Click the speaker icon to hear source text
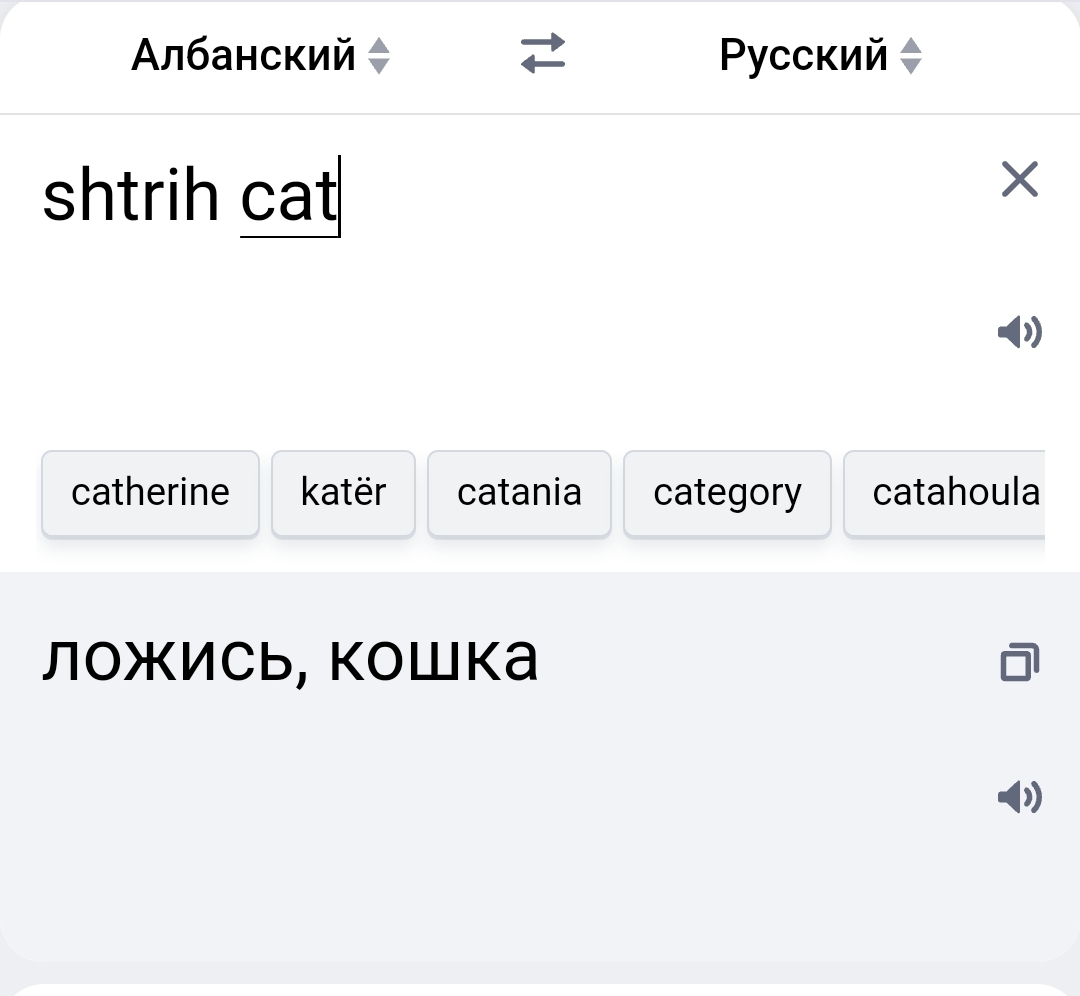The image size is (1080, 996). [1019, 333]
